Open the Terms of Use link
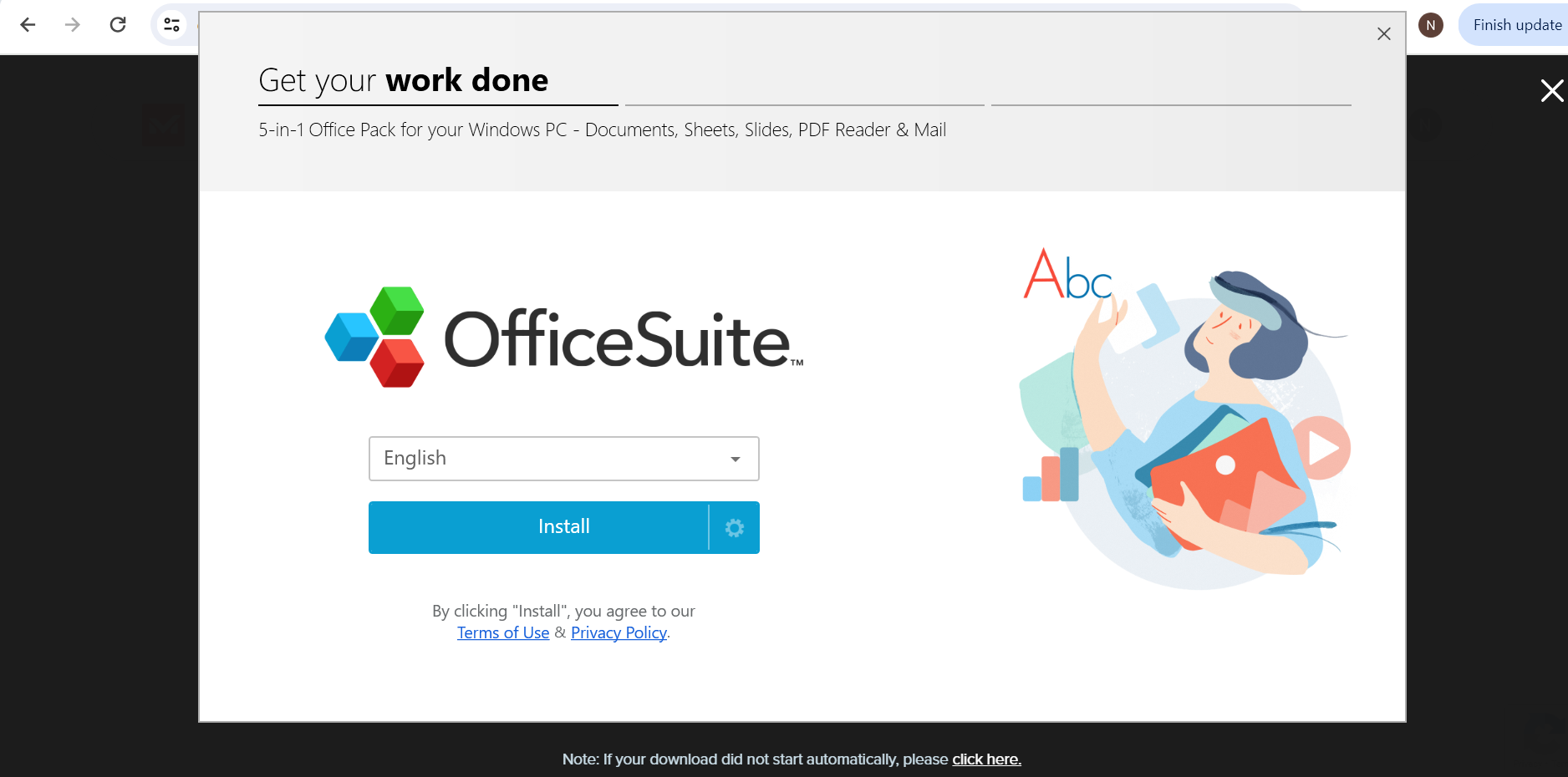Viewport: 1568px width, 777px height. point(502,632)
